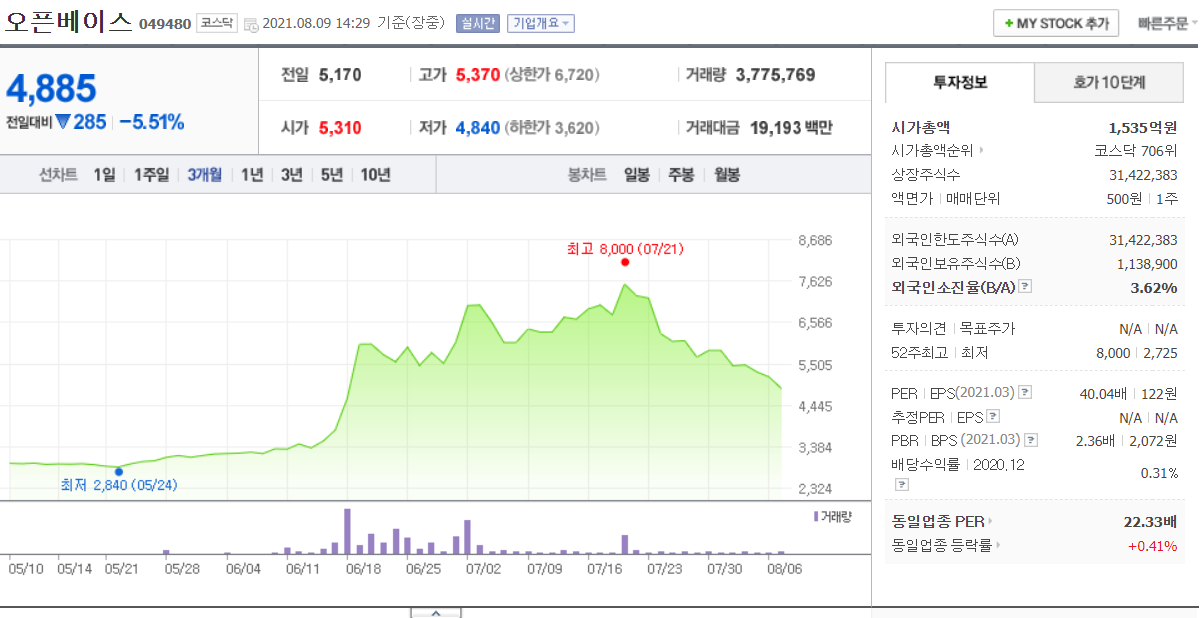Select the 3개월 line chart period
The image size is (1201, 618).
(x=204, y=175)
